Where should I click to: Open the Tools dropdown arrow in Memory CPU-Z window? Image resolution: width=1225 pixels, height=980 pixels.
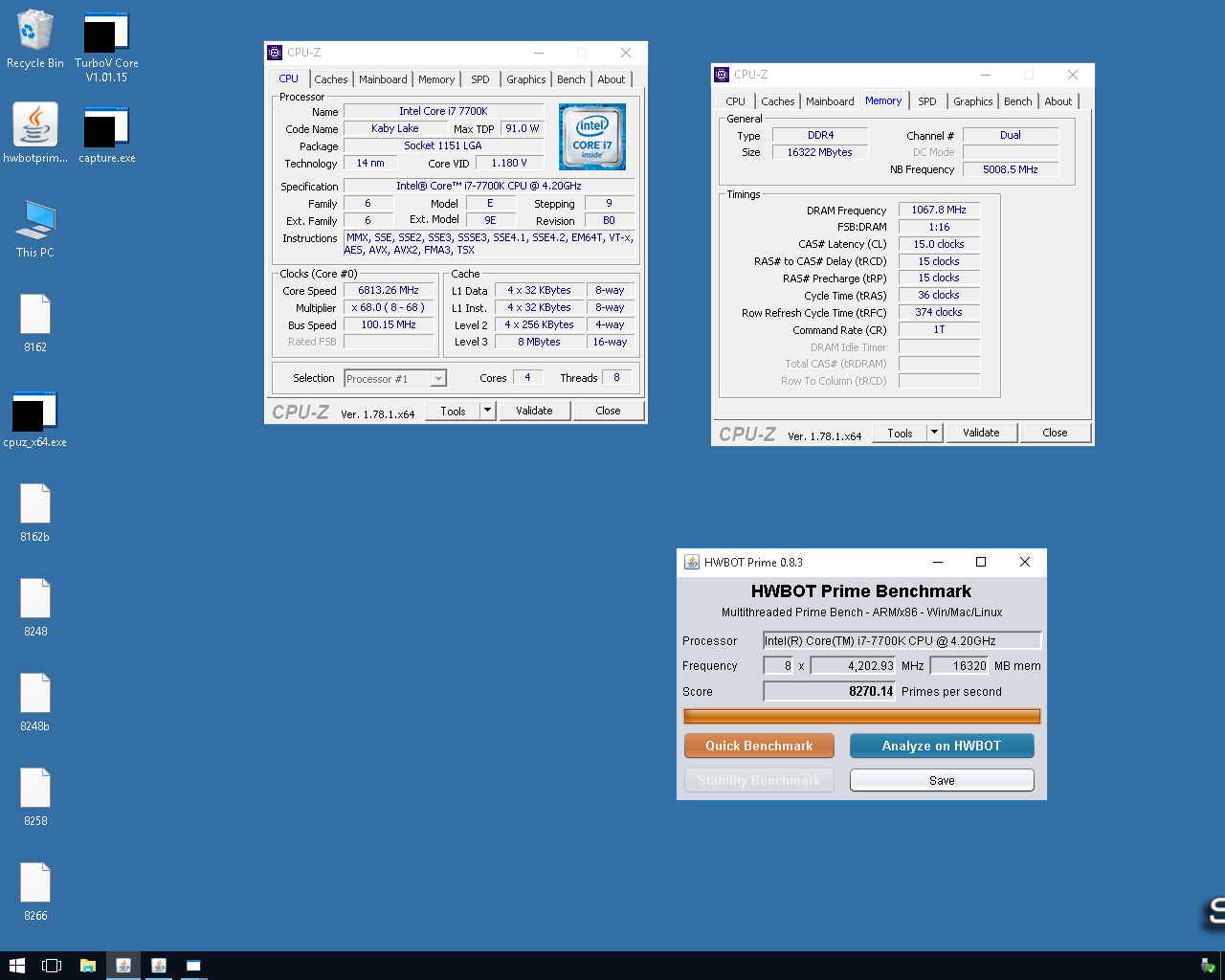pyautogui.click(x=934, y=433)
